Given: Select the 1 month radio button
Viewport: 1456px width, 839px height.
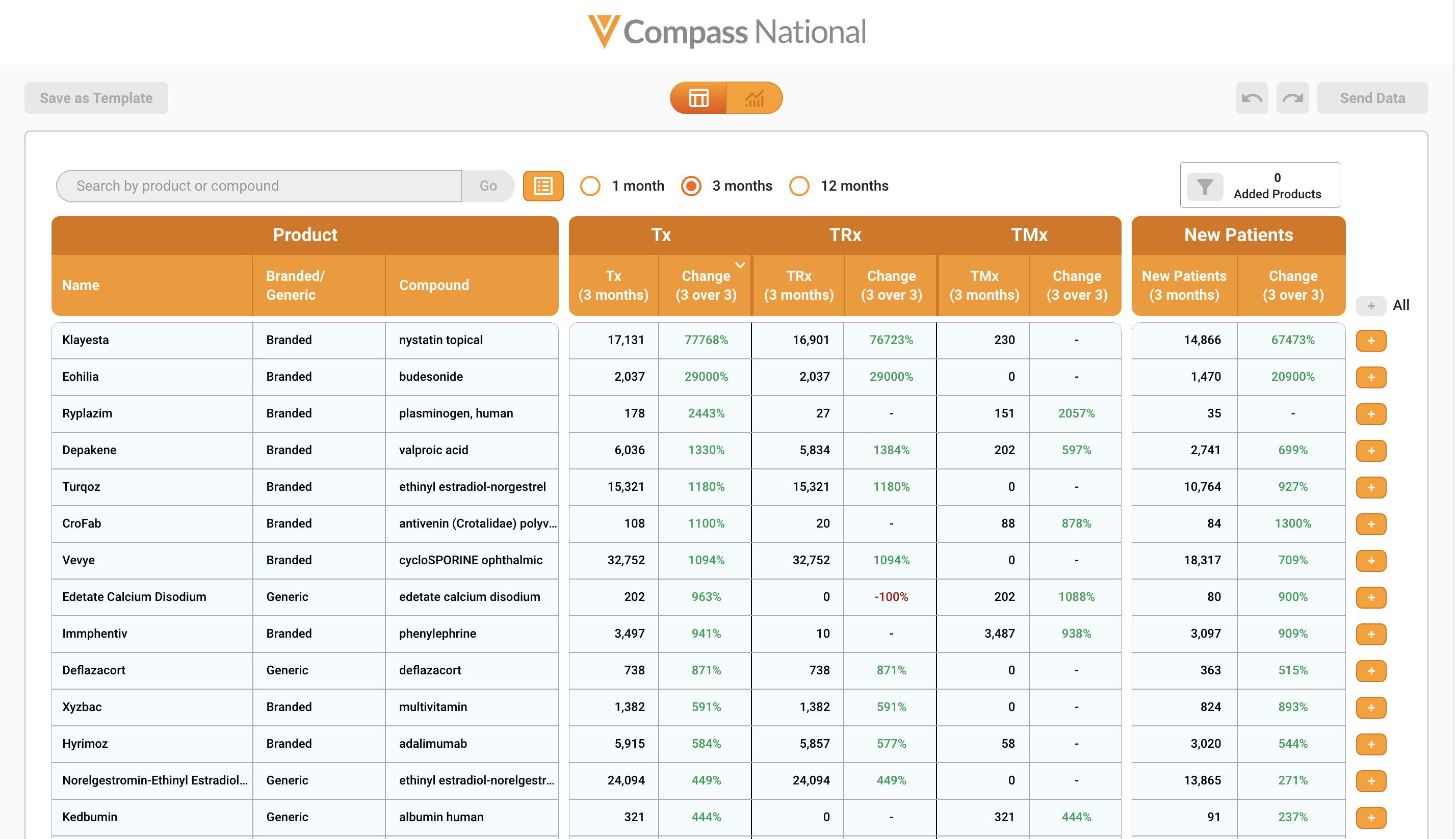Looking at the screenshot, I should pyautogui.click(x=590, y=186).
